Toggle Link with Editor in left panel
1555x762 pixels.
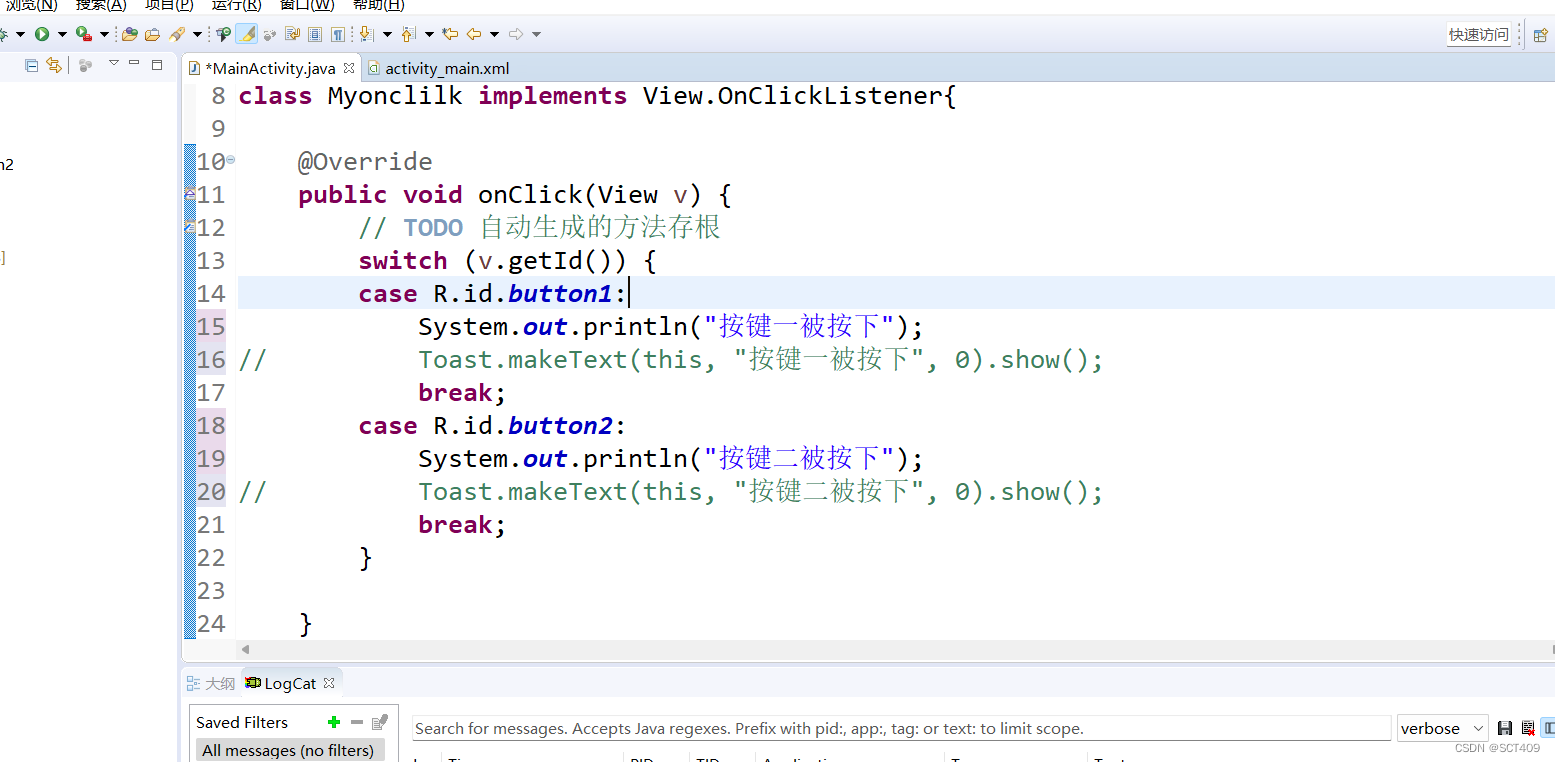coord(54,65)
